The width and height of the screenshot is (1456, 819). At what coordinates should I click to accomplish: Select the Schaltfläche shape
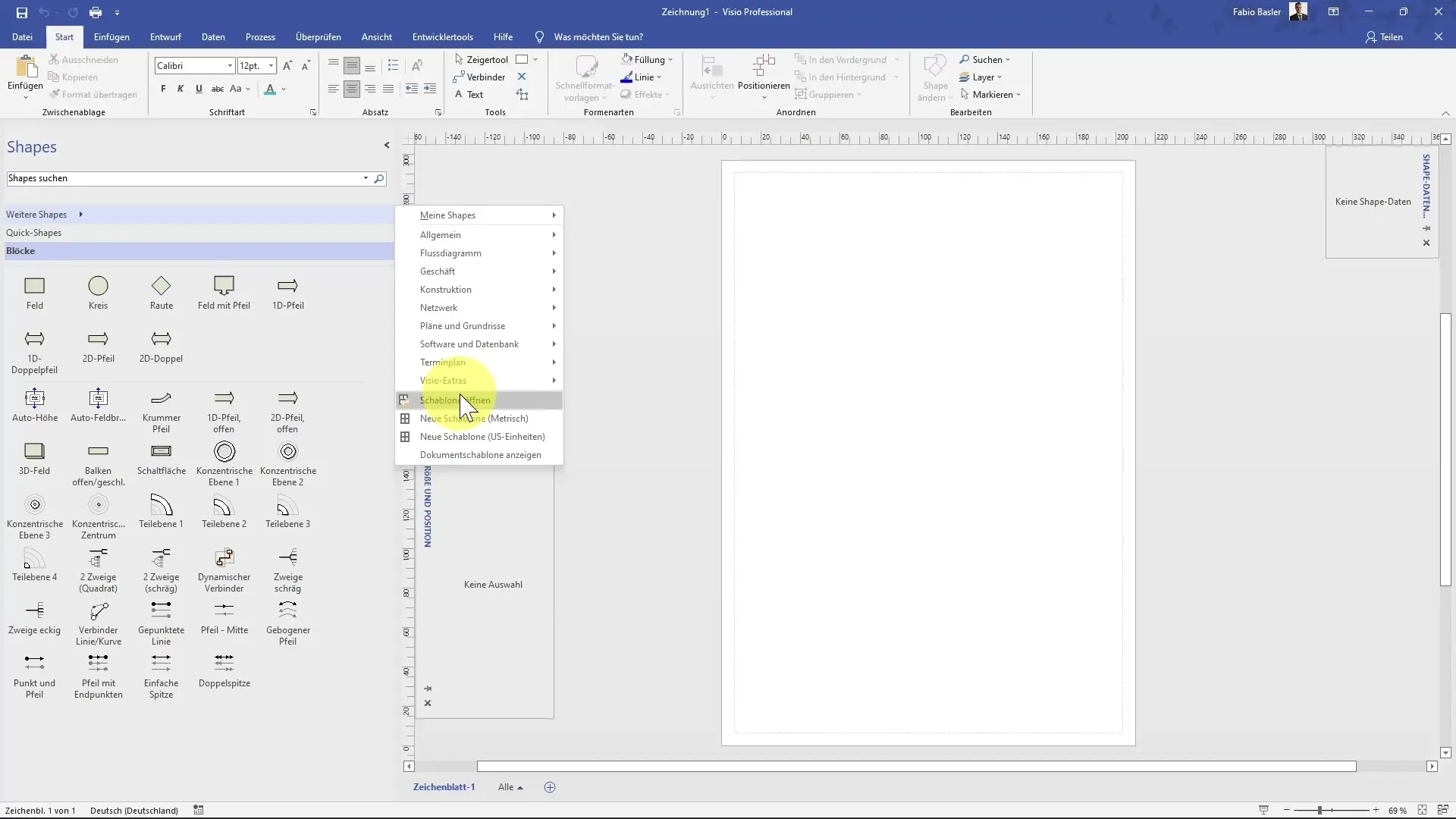pyautogui.click(x=161, y=459)
